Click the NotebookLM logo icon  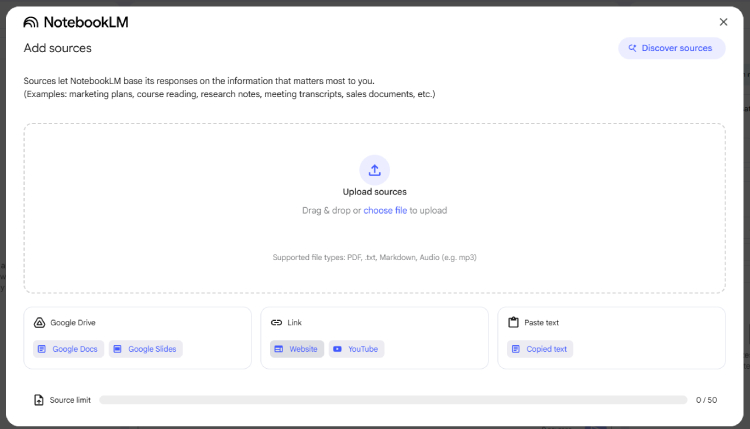[x=31, y=22]
